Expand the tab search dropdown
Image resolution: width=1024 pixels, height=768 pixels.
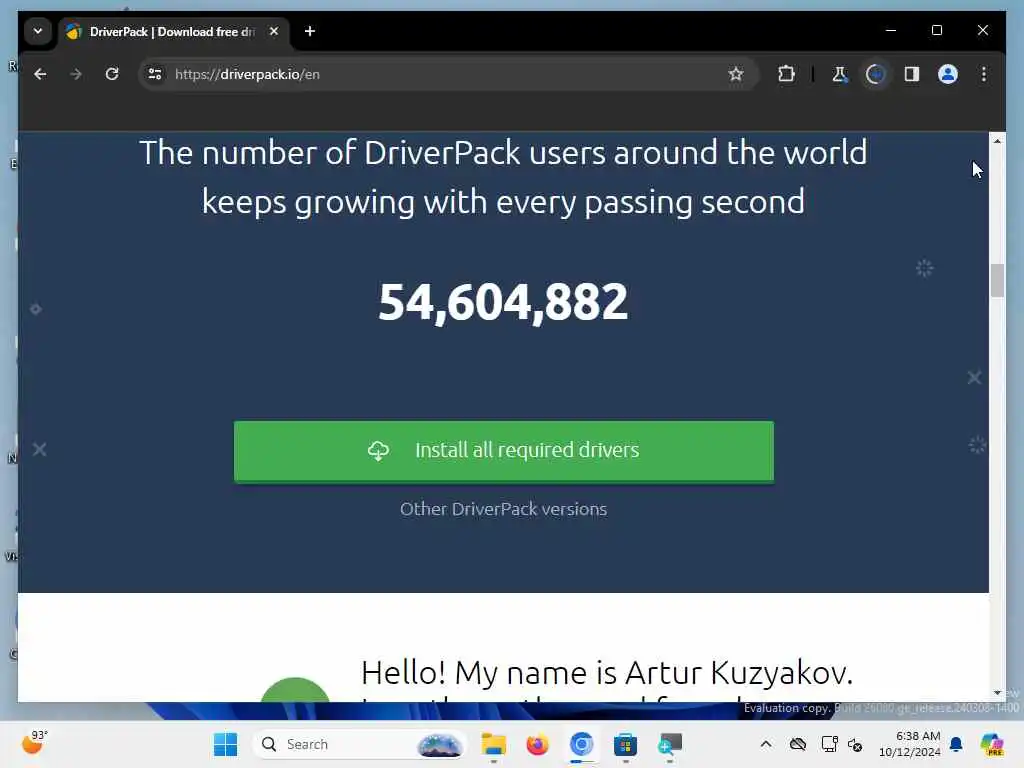(38, 31)
